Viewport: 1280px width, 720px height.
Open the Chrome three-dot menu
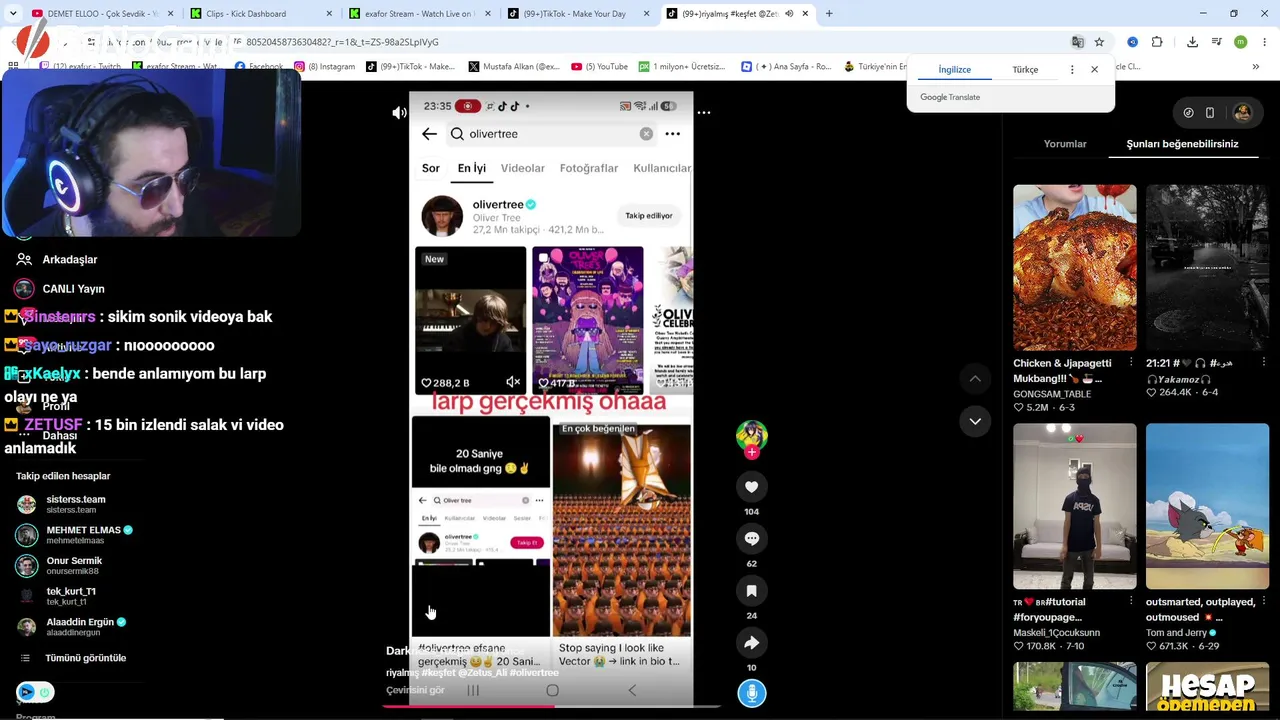(1263, 42)
